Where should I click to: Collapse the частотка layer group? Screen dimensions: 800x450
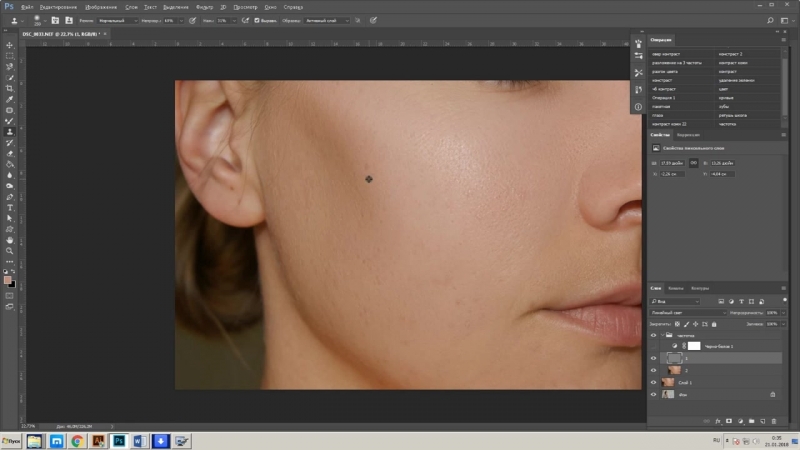click(664, 335)
